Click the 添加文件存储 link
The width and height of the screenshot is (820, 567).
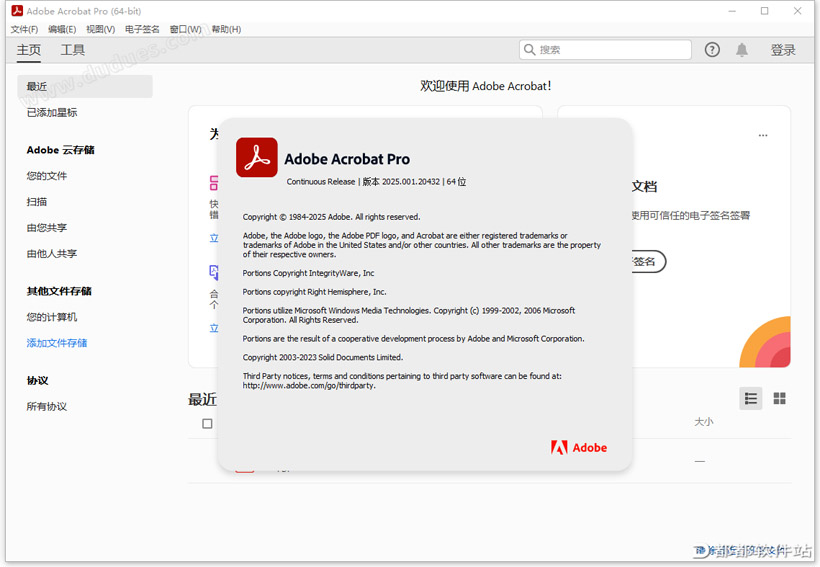coord(57,343)
